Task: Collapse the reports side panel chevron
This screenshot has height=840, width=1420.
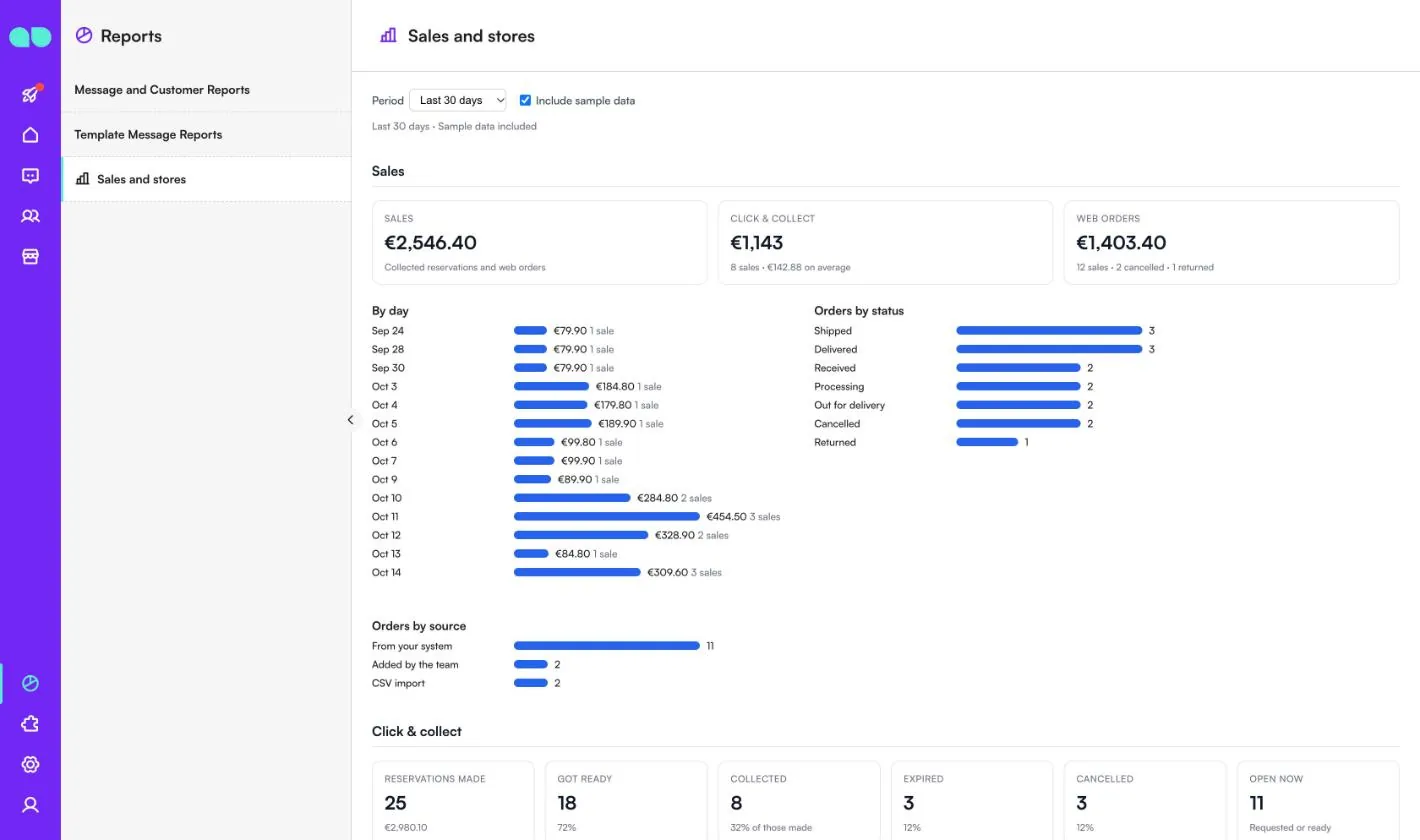Action: (x=350, y=420)
